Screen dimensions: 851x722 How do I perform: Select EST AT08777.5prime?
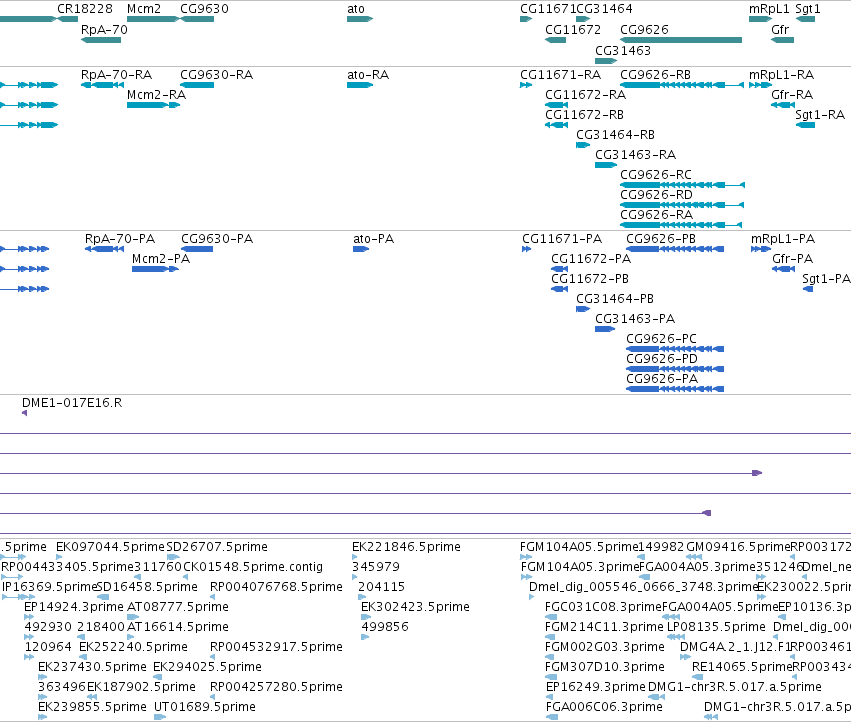(x=177, y=607)
